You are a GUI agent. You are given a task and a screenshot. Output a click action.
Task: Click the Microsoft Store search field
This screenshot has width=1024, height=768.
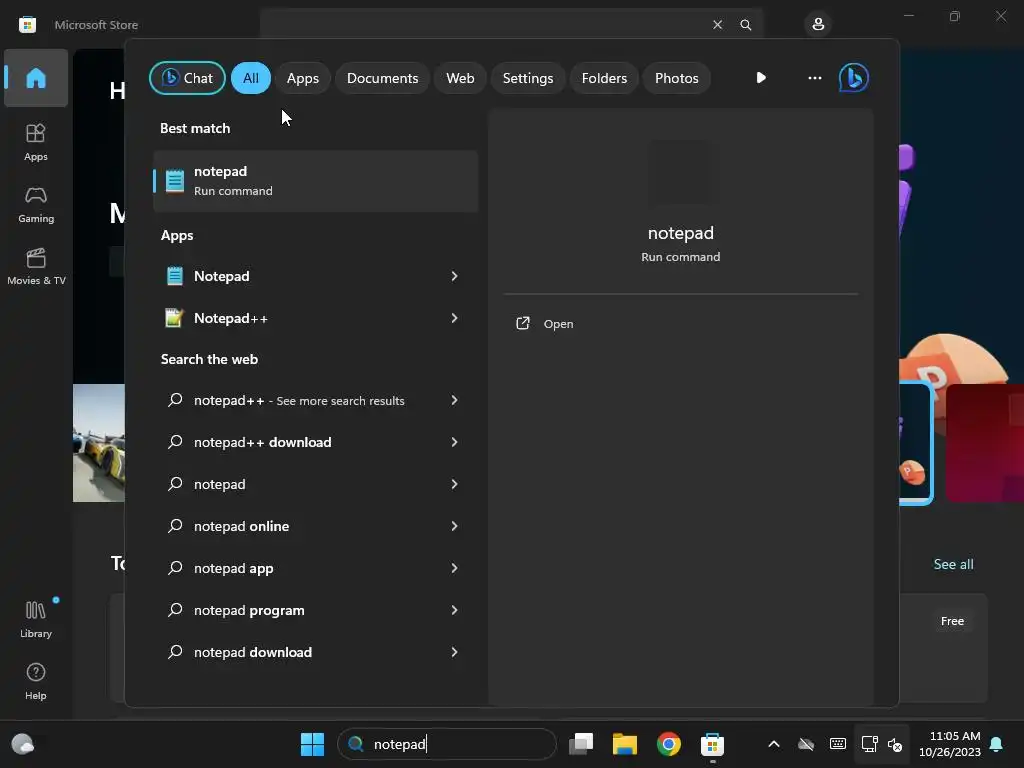(483, 25)
